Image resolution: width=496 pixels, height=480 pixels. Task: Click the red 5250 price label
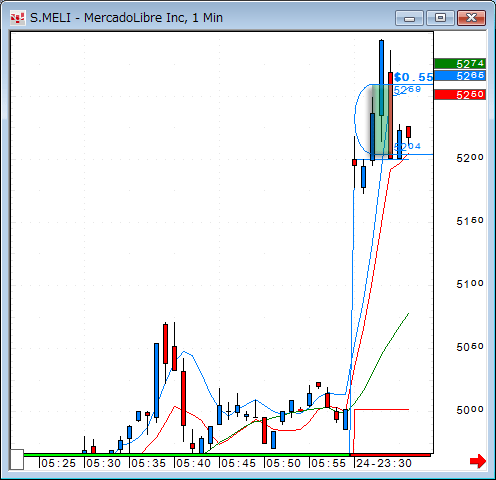pos(460,95)
